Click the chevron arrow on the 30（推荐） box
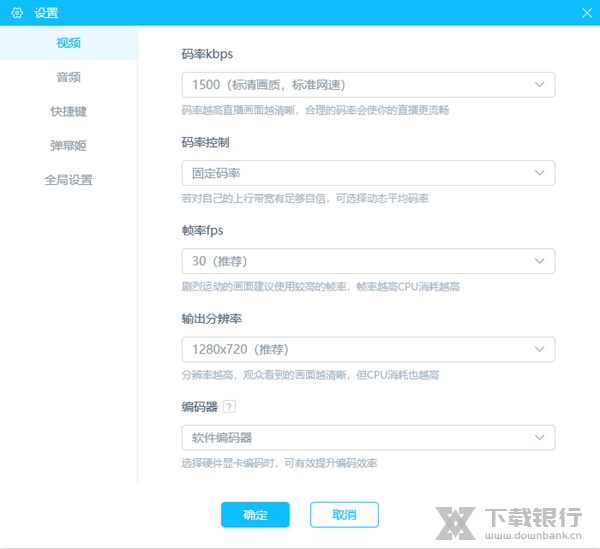This screenshot has width=600, height=549. point(540,261)
